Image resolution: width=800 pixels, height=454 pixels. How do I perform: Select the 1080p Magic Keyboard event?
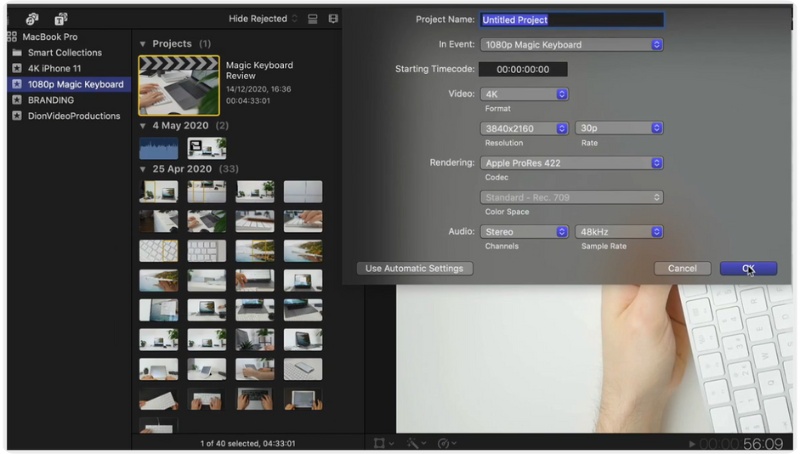(x=69, y=84)
